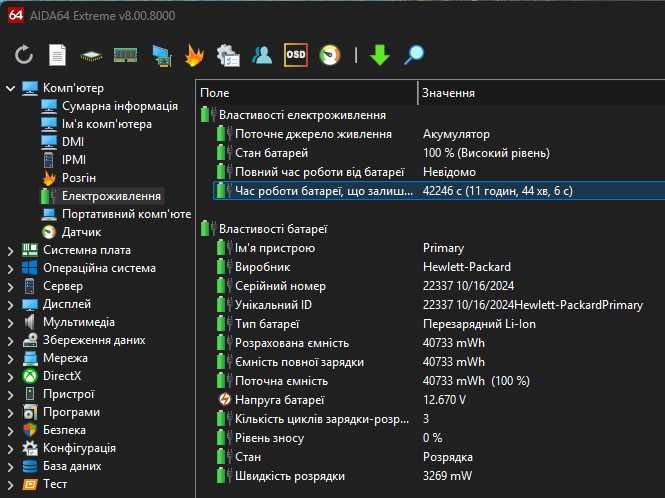The width and height of the screenshot is (665, 498).
Task: Select the Датчик tree item
Action: coord(81,232)
